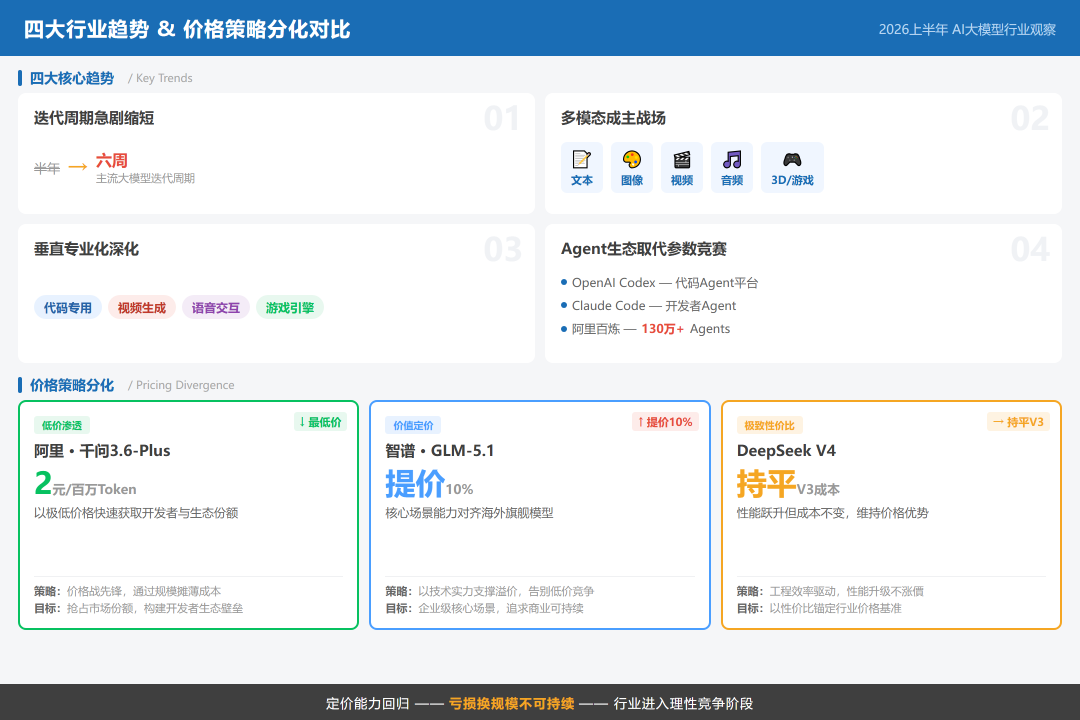Image resolution: width=1080 pixels, height=720 pixels.
Task: Click the 多模态成主战场 card title
Action: click(x=613, y=118)
